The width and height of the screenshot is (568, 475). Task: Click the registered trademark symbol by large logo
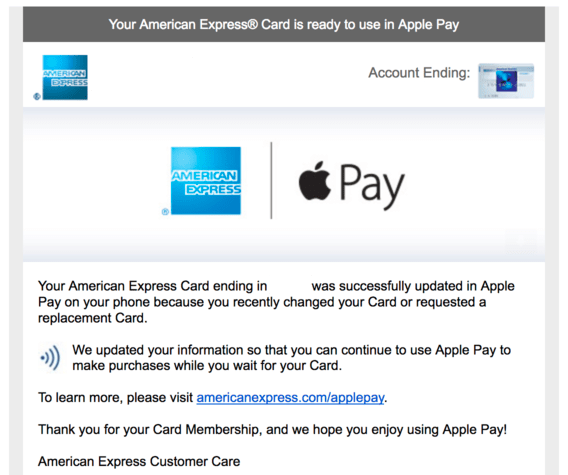tap(165, 212)
